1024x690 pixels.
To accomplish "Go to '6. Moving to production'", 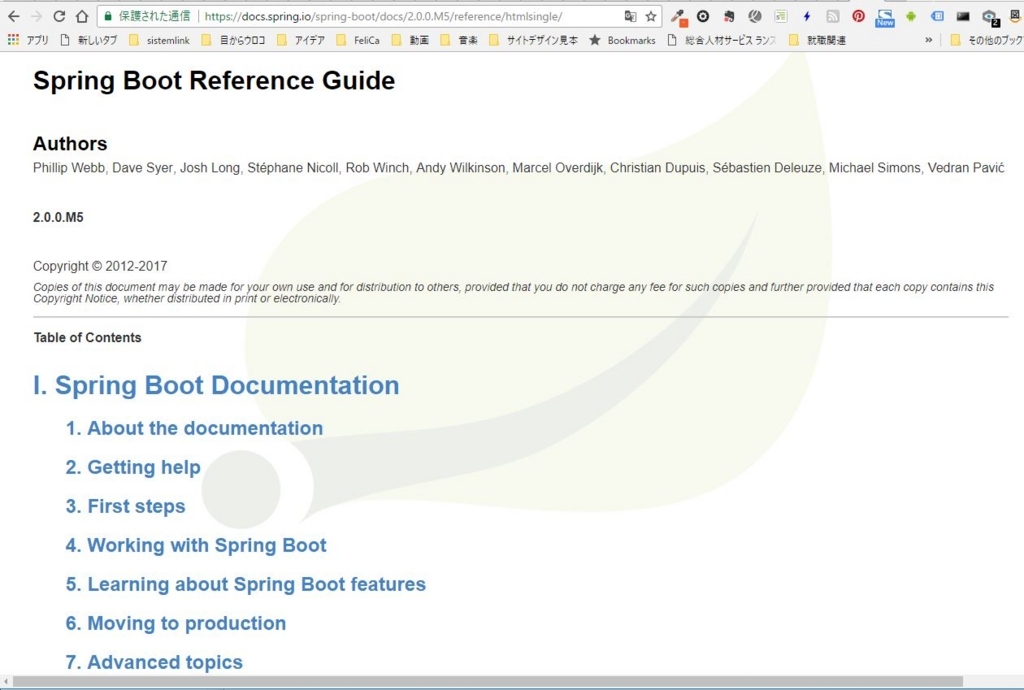I will pyautogui.click(x=176, y=623).
